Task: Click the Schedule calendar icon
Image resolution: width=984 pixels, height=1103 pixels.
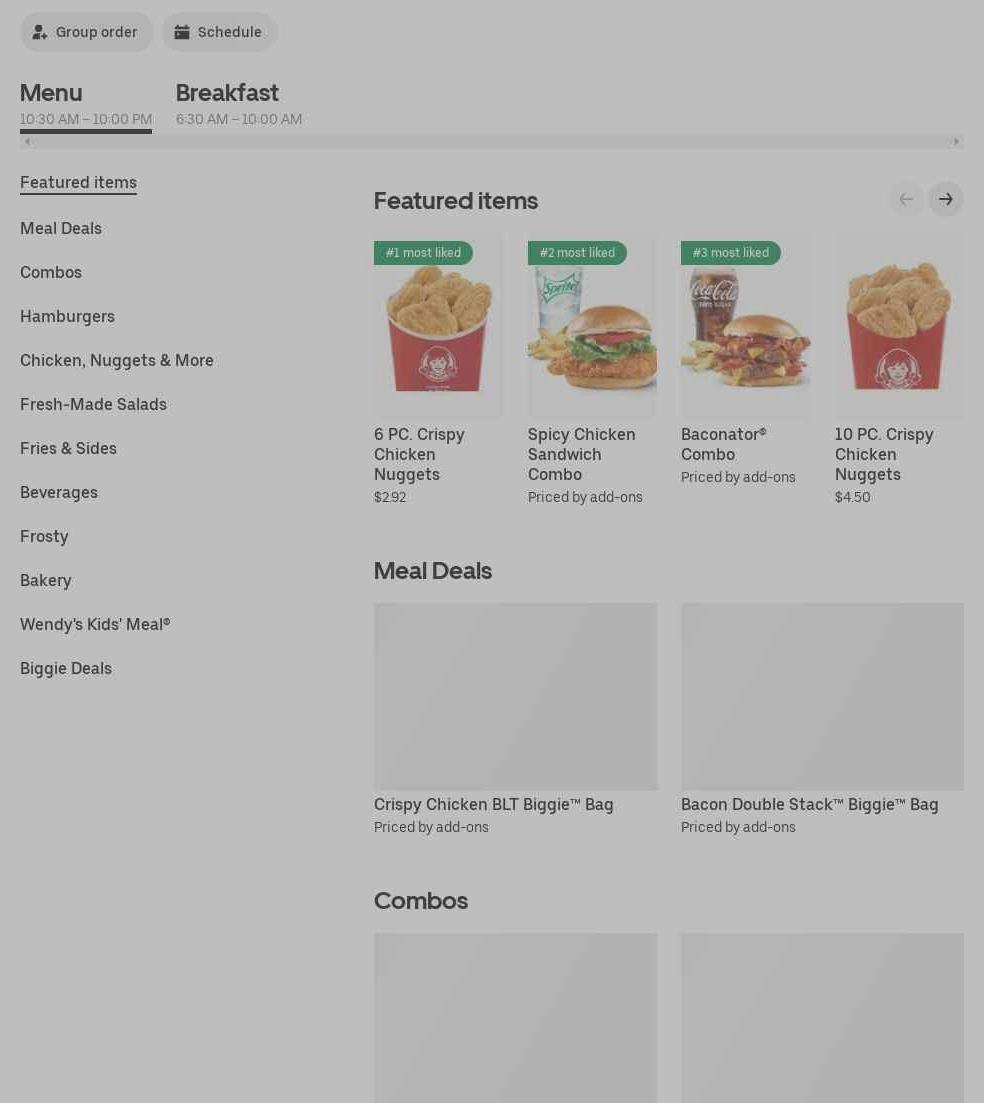Action: 181,32
